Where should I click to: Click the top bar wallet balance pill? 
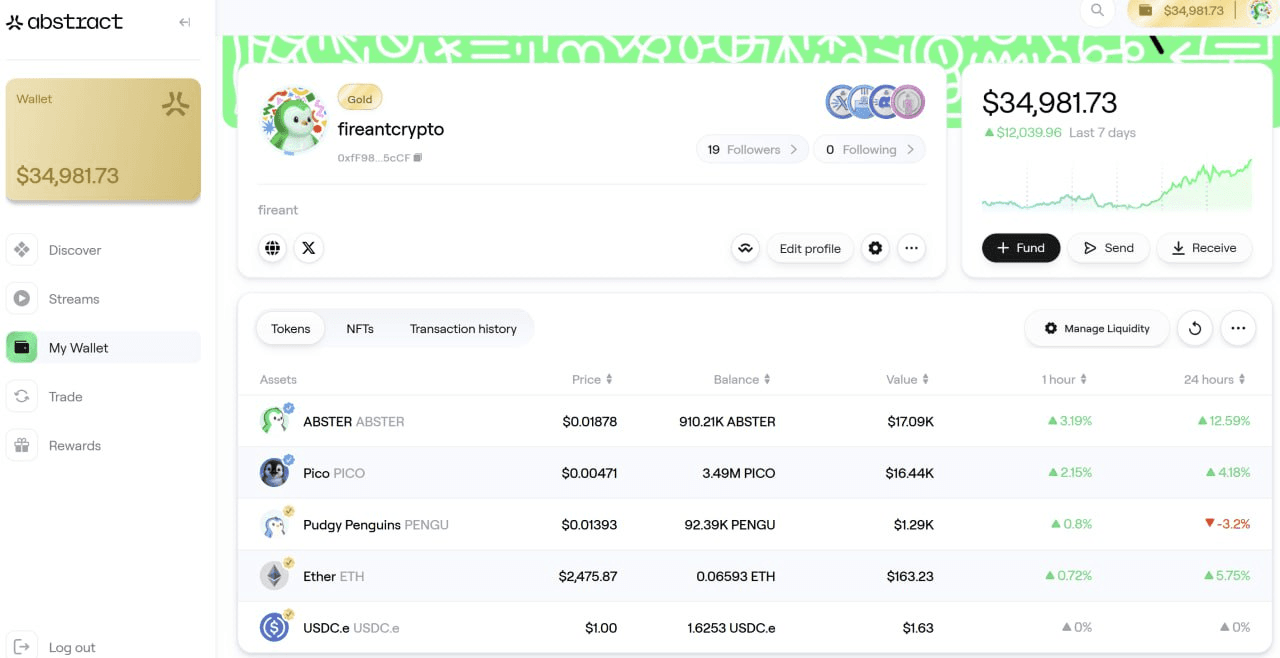[x=1181, y=10]
